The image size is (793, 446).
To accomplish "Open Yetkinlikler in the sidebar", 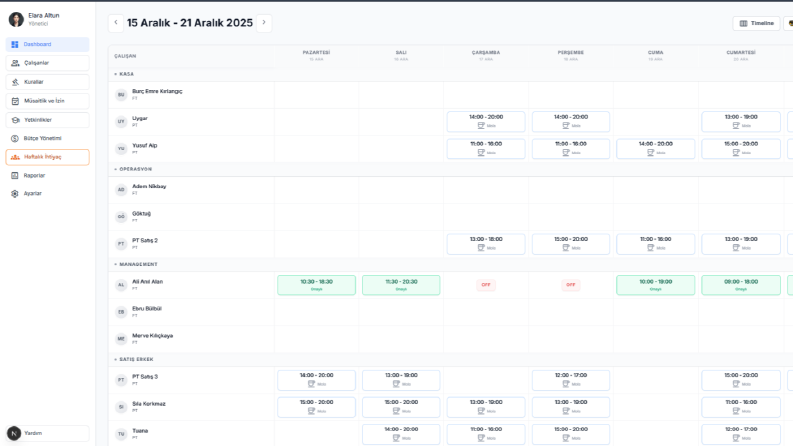I will 48,120.
